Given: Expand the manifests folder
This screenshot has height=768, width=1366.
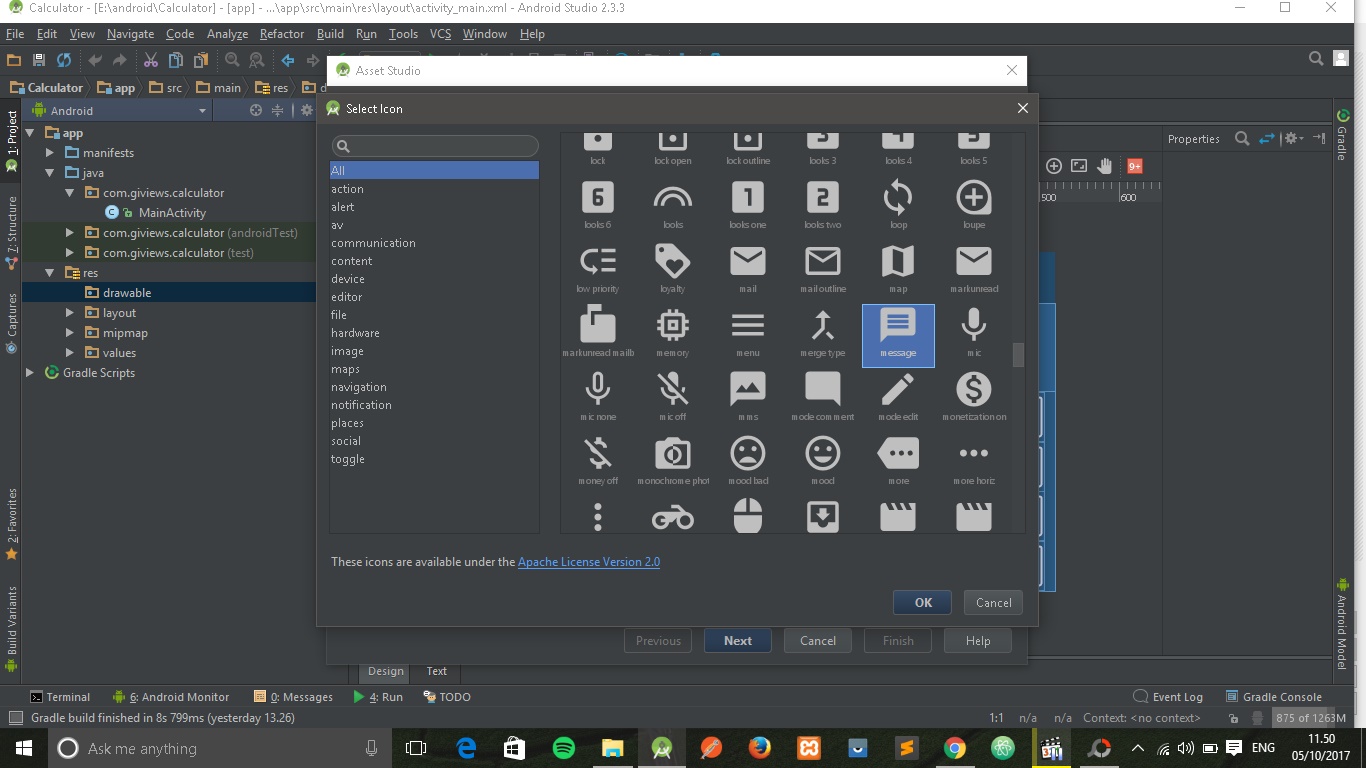Looking at the screenshot, I should (x=48, y=152).
